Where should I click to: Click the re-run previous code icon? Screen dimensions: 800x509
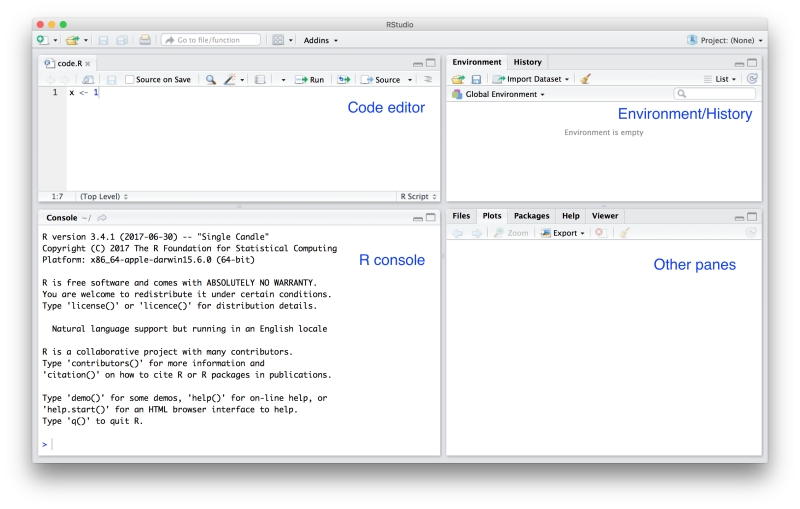344,80
